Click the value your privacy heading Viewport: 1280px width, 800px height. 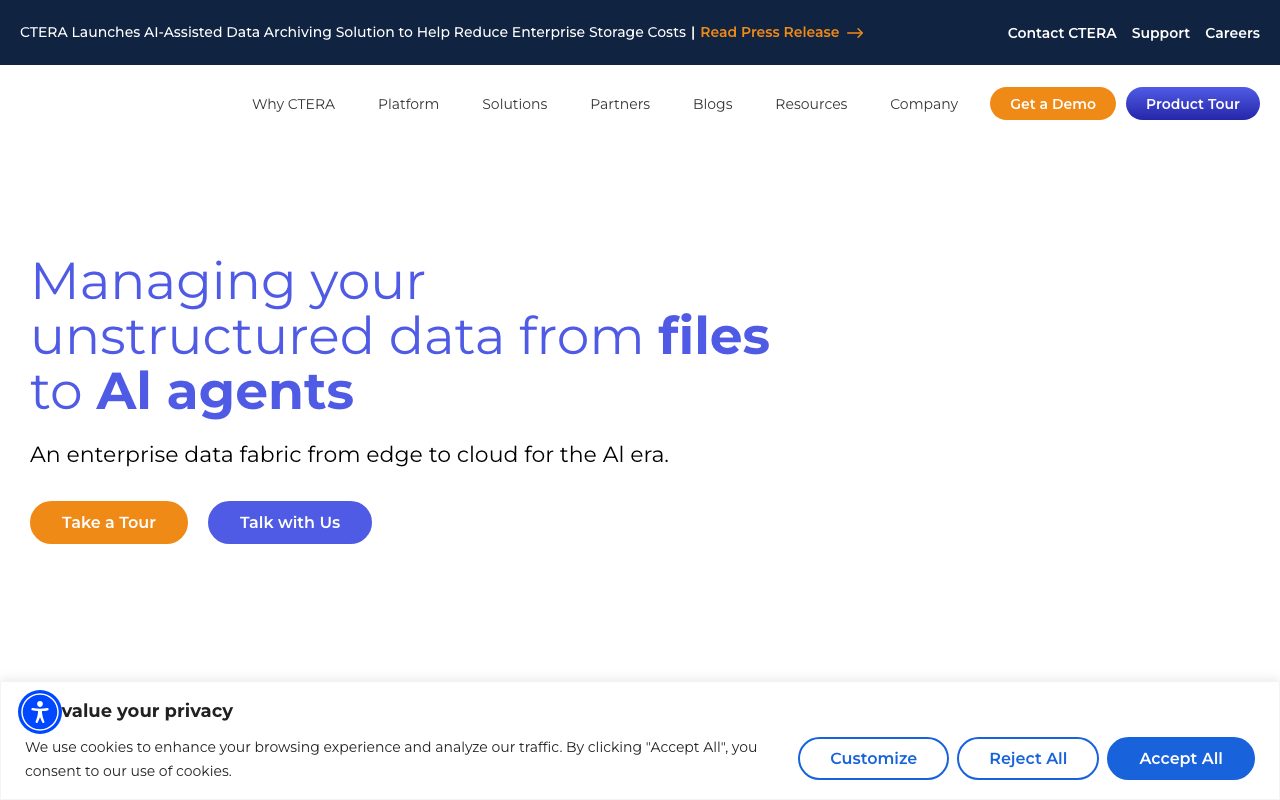147,711
